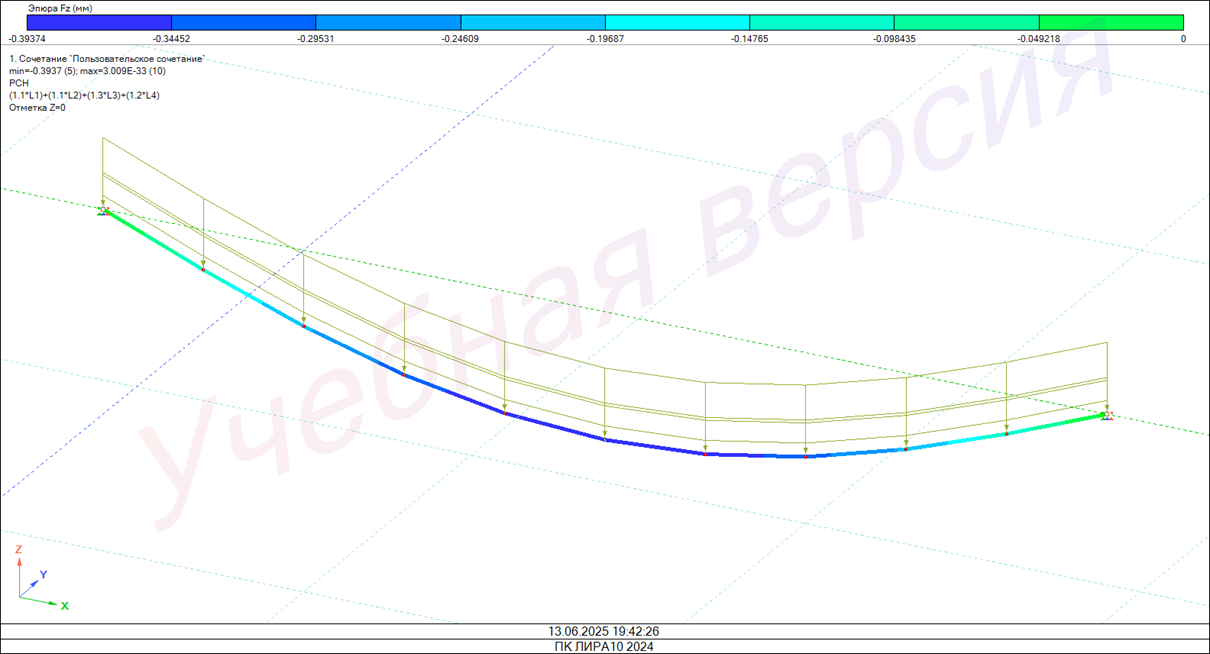Click the 'ПК ЛИРА10 2024' footer
This screenshot has height=654, width=1210.
click(604, 646)
